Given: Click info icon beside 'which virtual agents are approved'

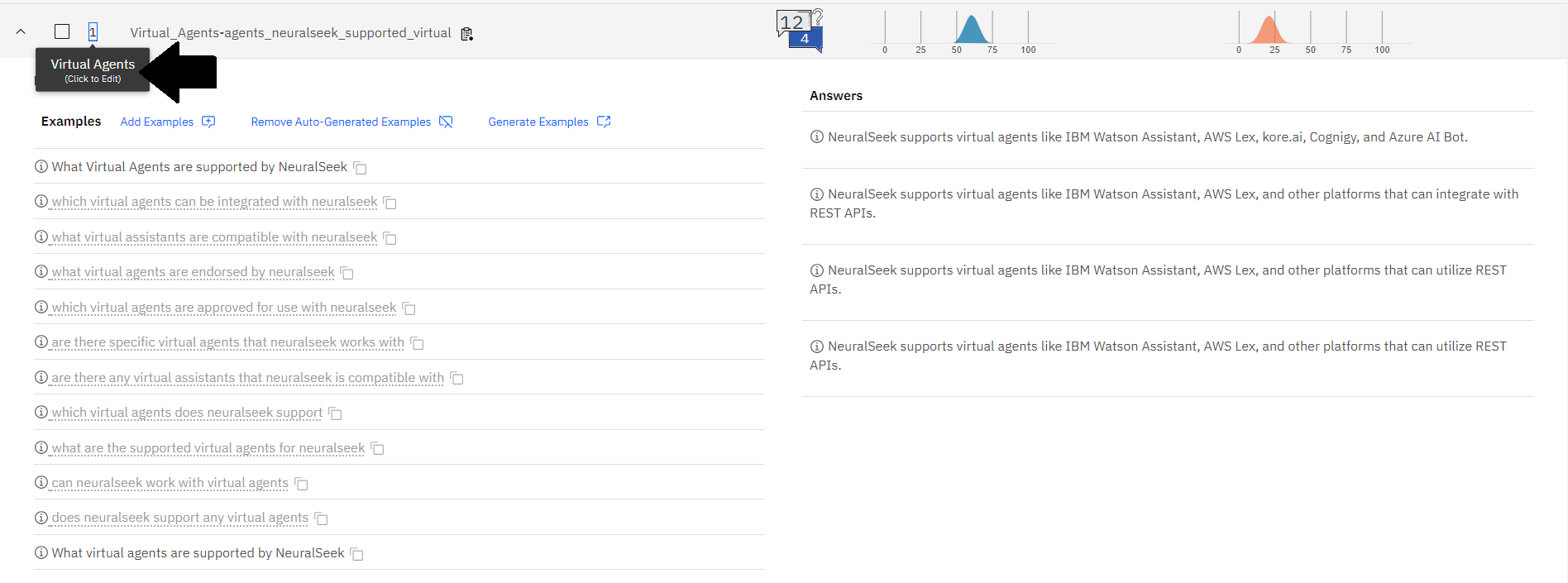Looking at the screenshot, I should (41, 307).
